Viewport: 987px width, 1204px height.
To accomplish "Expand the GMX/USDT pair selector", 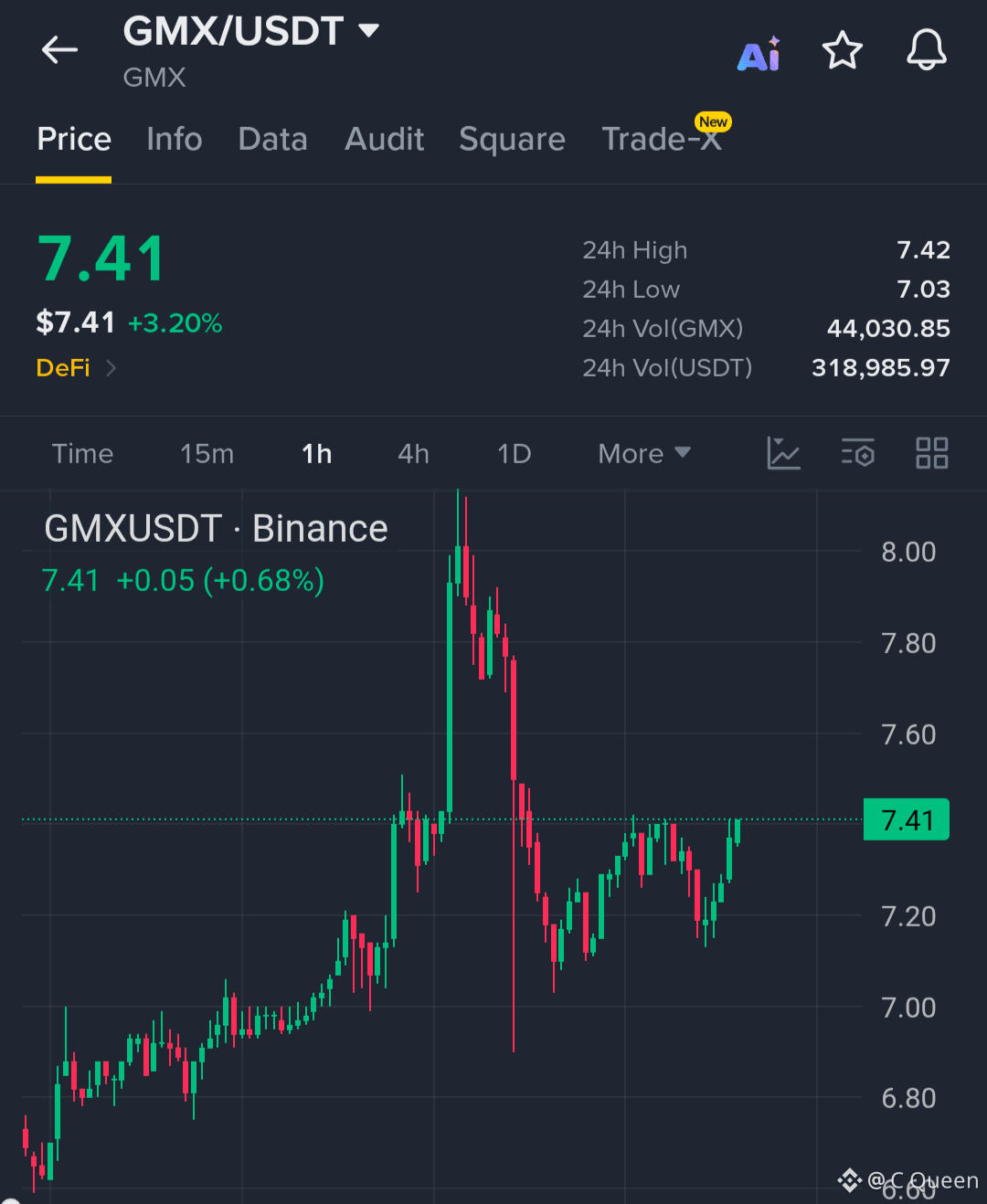I will 251,31.
